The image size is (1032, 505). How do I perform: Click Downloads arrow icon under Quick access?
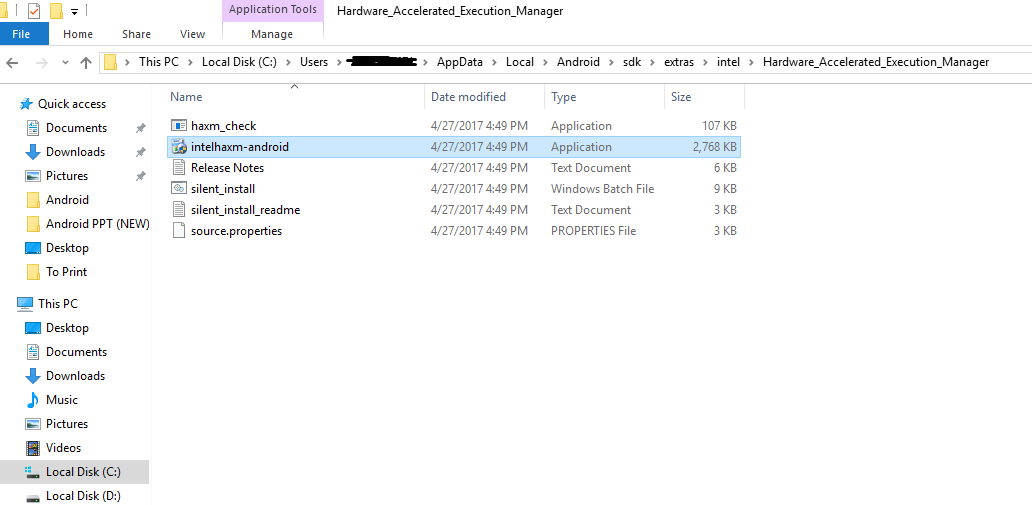click(x=33, y=152)
